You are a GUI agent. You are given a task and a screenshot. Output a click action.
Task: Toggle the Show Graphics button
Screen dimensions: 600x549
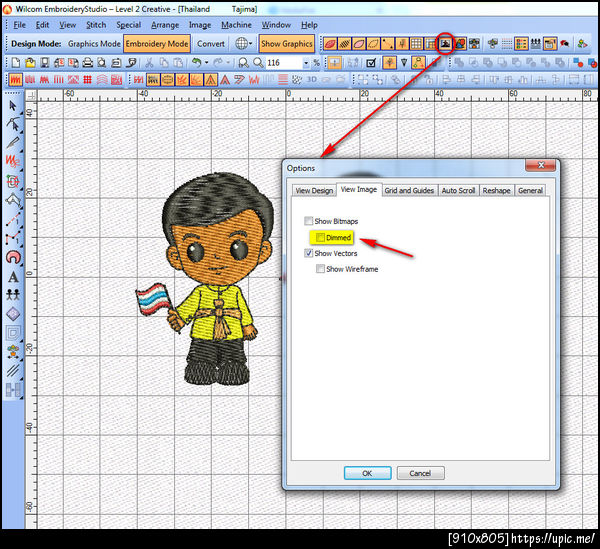287,44
